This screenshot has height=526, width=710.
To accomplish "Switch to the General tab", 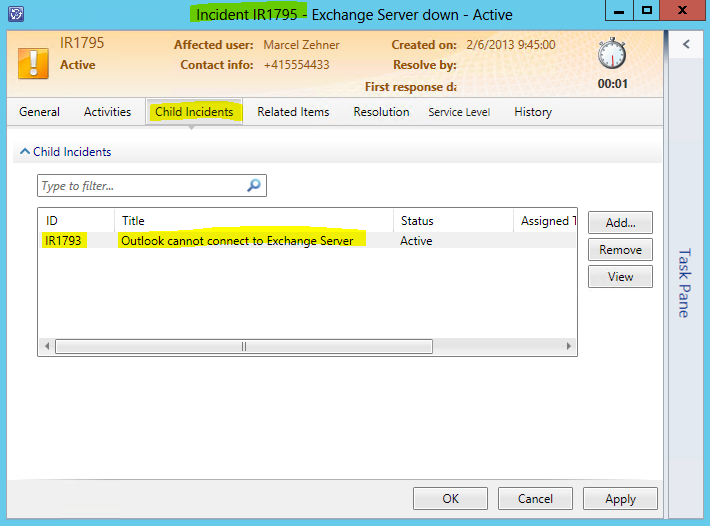I will (40, 112).
